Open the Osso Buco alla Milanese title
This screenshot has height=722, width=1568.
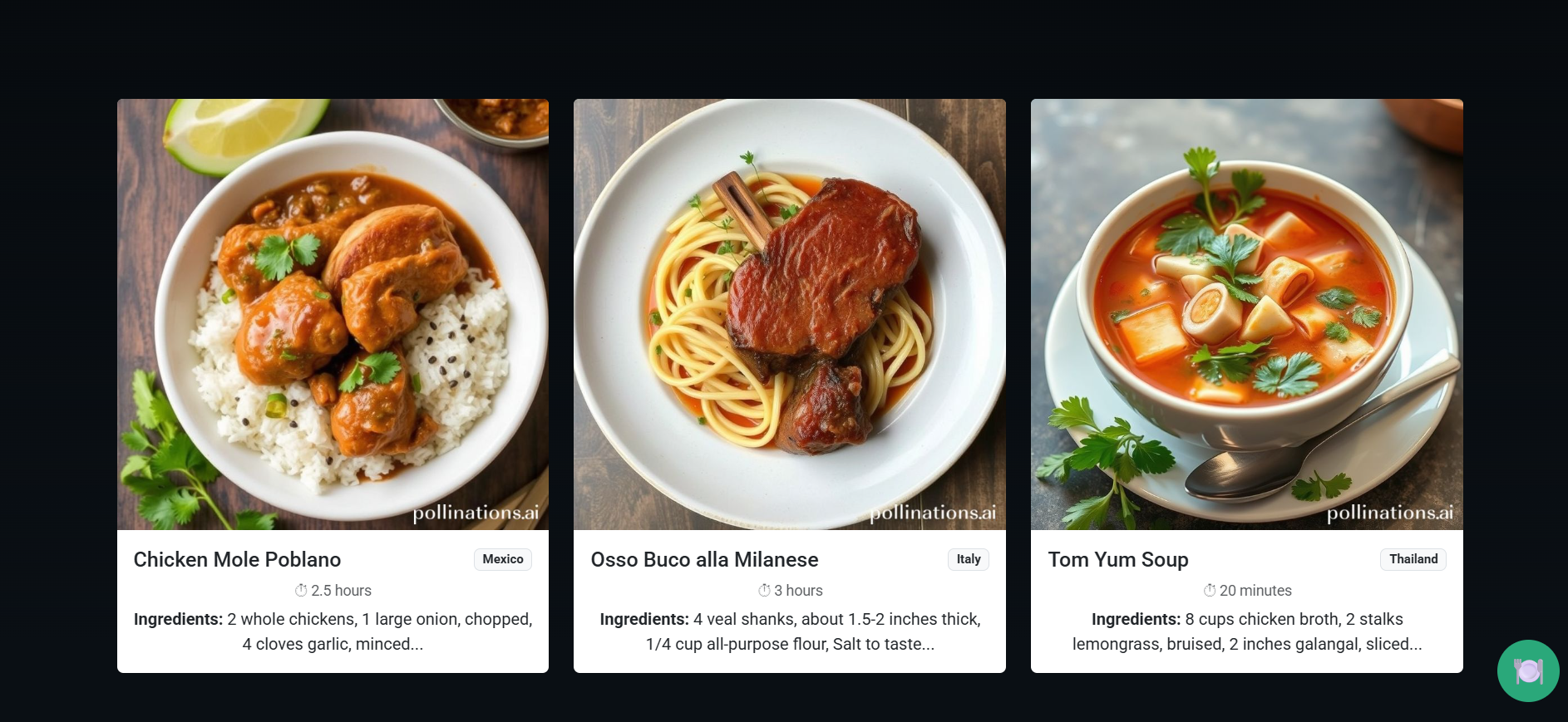(704, 560)
